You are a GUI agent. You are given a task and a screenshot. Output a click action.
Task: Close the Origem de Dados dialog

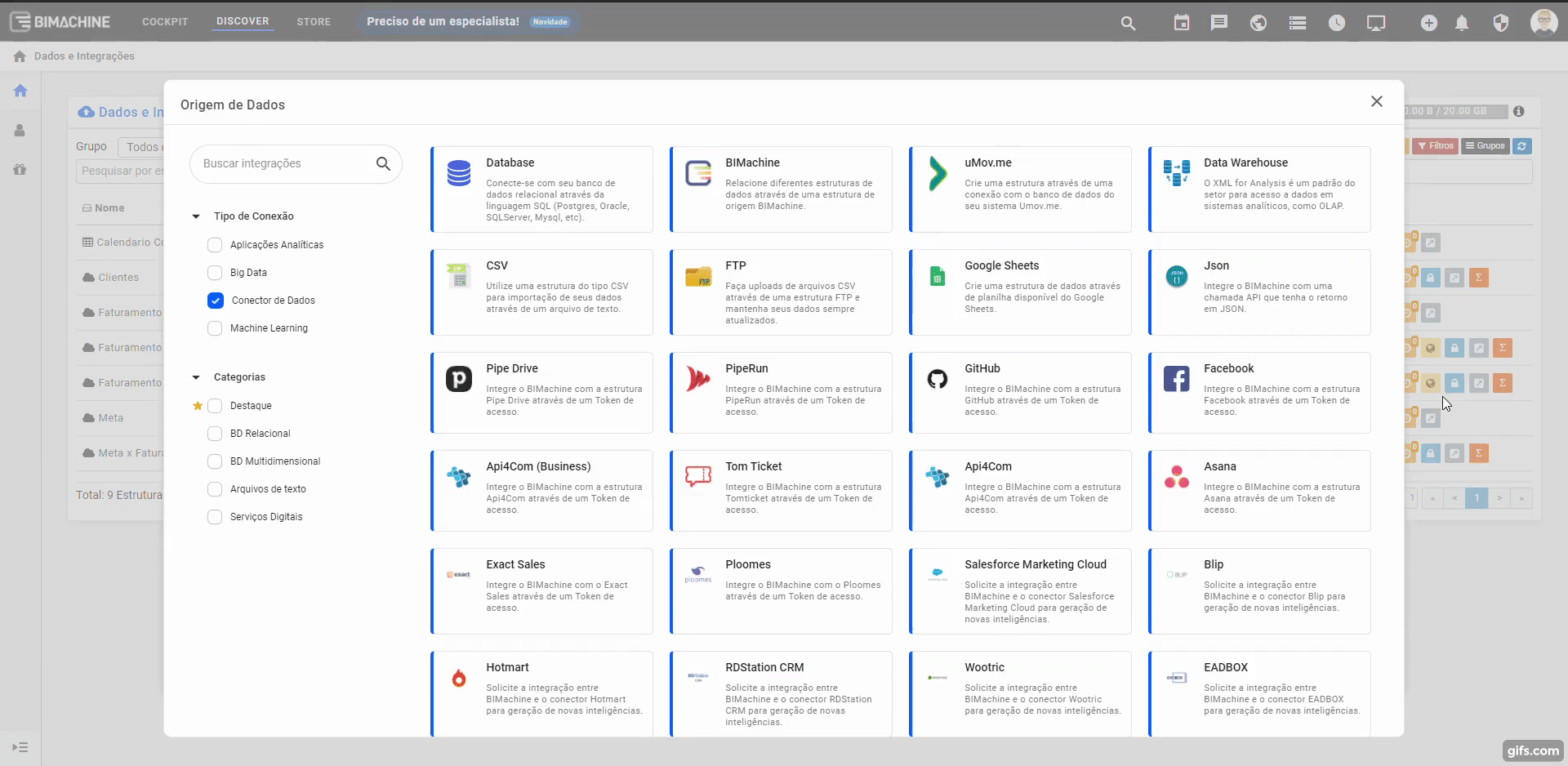click(1377, 101)
